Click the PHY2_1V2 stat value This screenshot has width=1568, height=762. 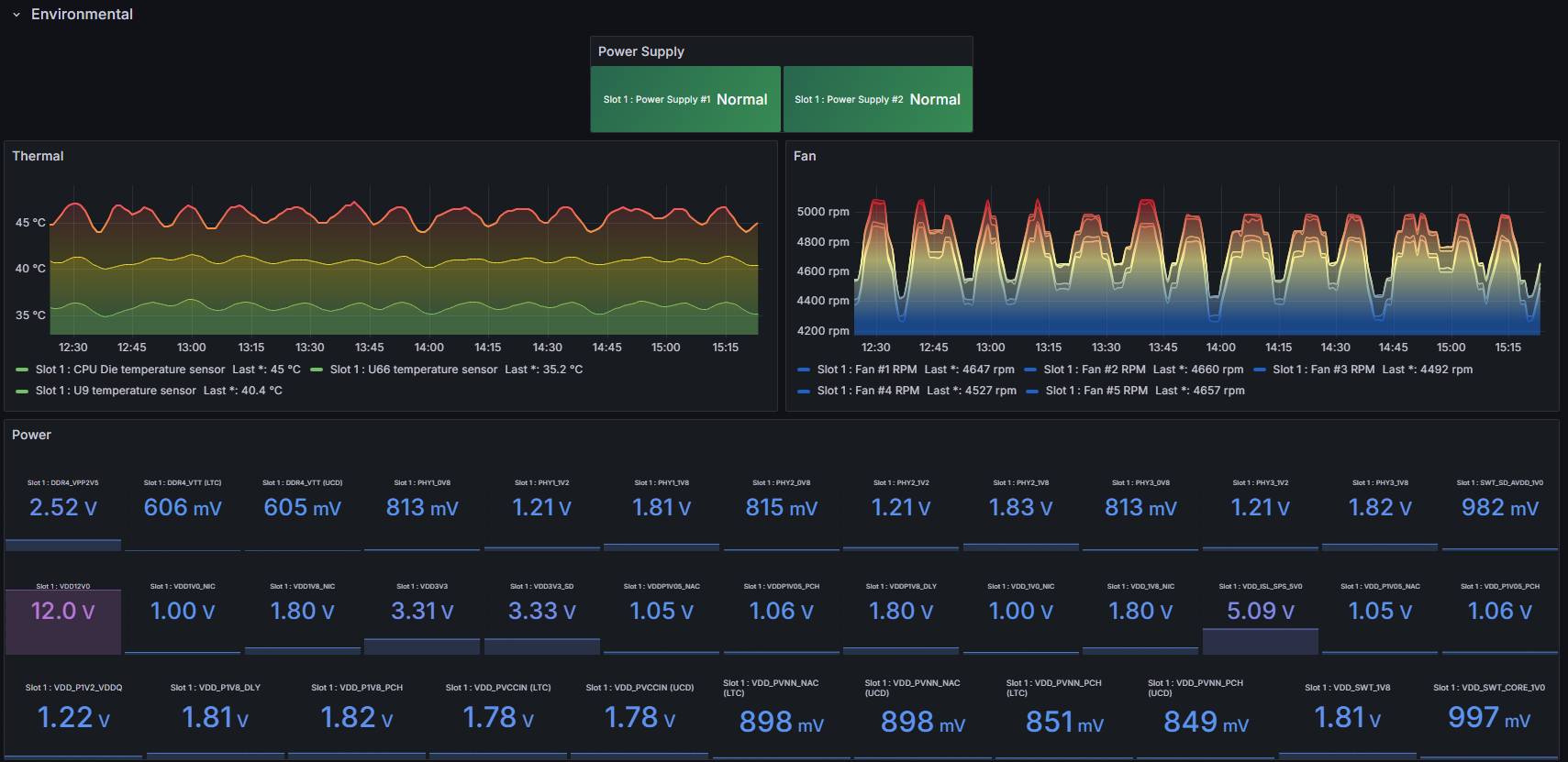coord(901,507)
